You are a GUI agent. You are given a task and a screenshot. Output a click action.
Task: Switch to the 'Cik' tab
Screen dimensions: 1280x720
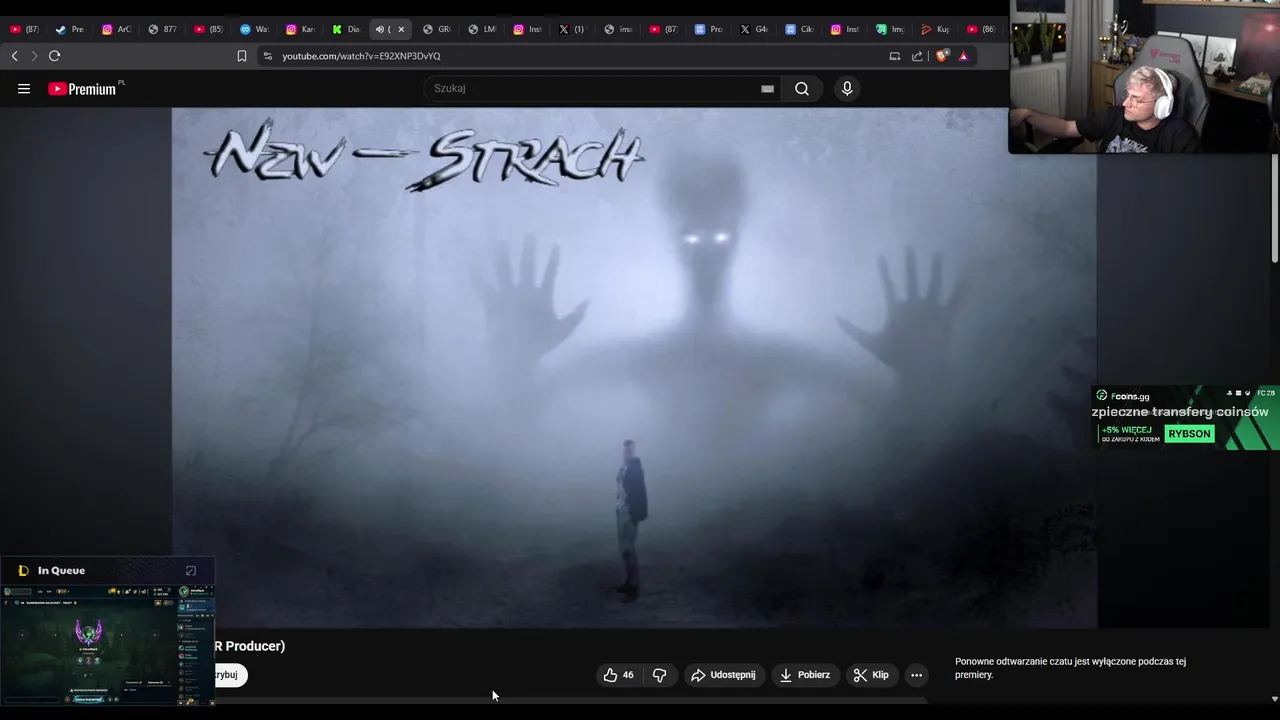[799, 29]
